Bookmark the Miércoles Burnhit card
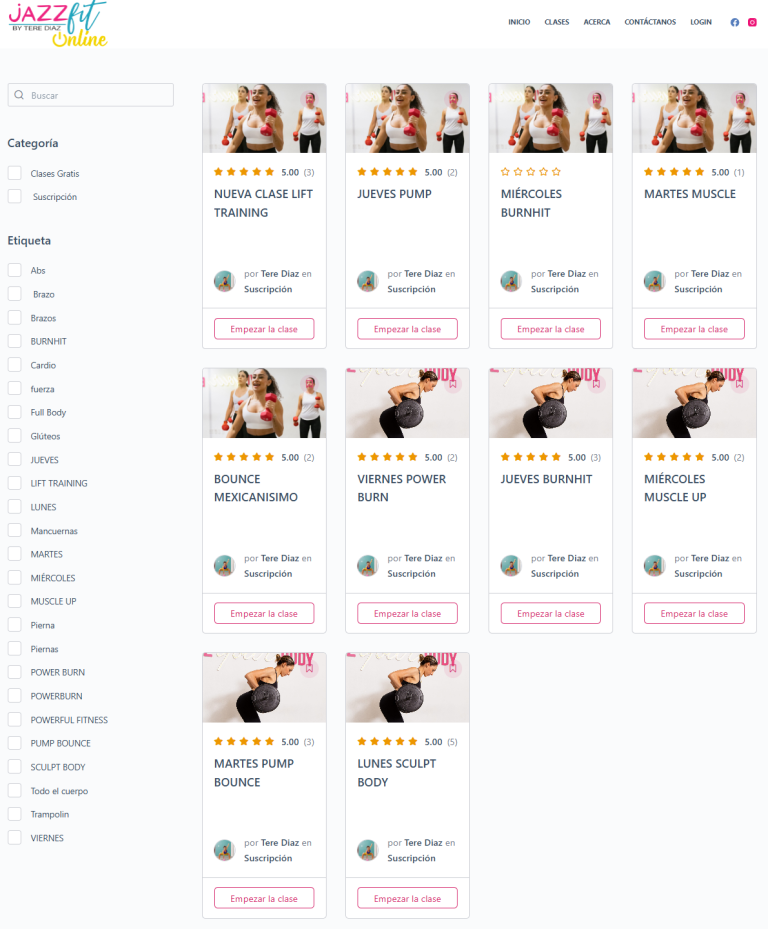The width and height of the screenshot is (768, 929). pyautogui.click(x=596, y=98)
